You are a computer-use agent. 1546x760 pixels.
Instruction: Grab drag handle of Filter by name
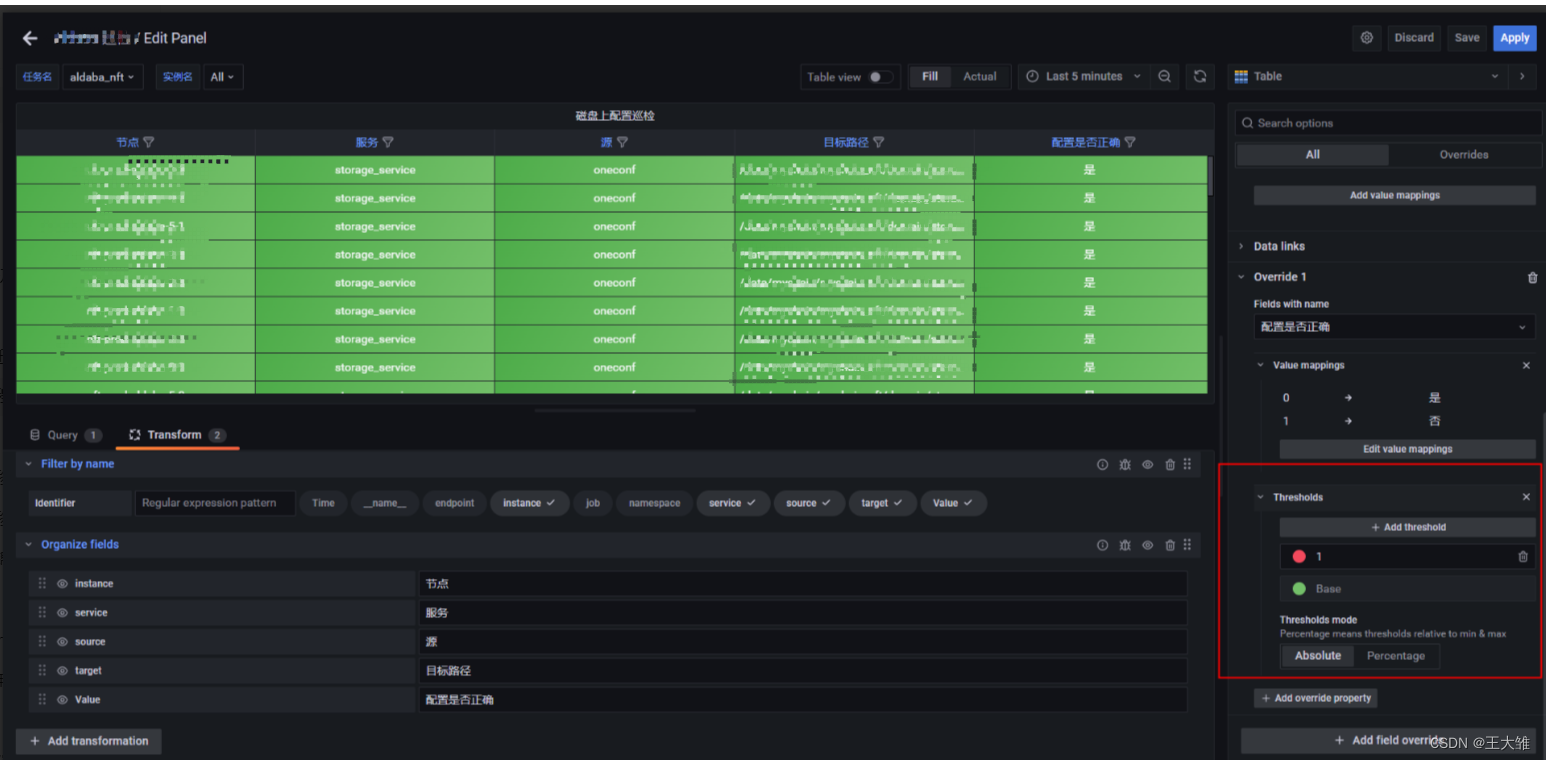click(x=1187, y=465)
